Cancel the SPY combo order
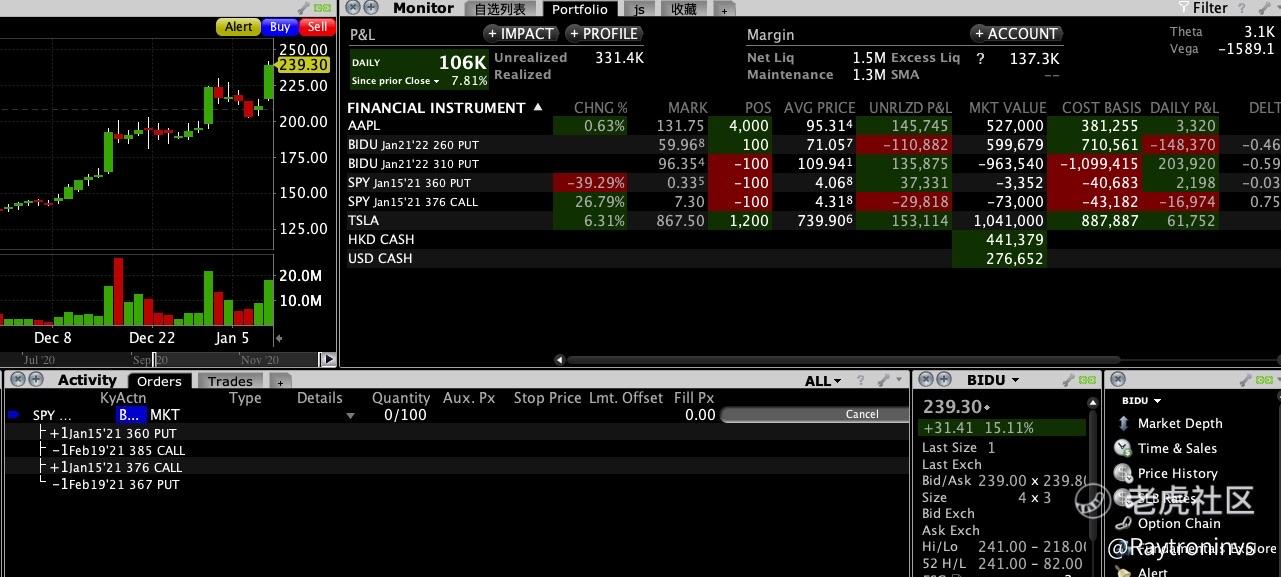 coord(814,415)
